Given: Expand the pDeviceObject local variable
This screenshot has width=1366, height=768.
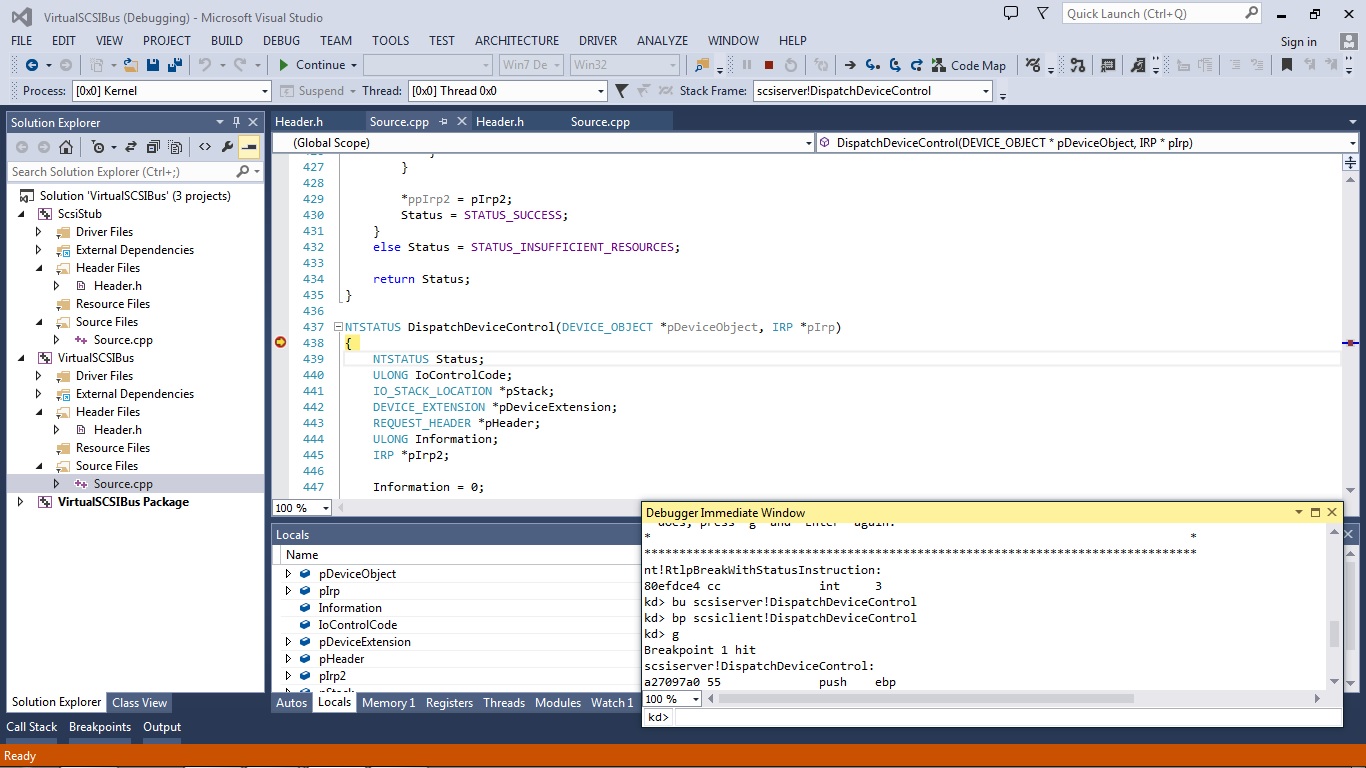Looking at the screenshot, I should [288, 574].
